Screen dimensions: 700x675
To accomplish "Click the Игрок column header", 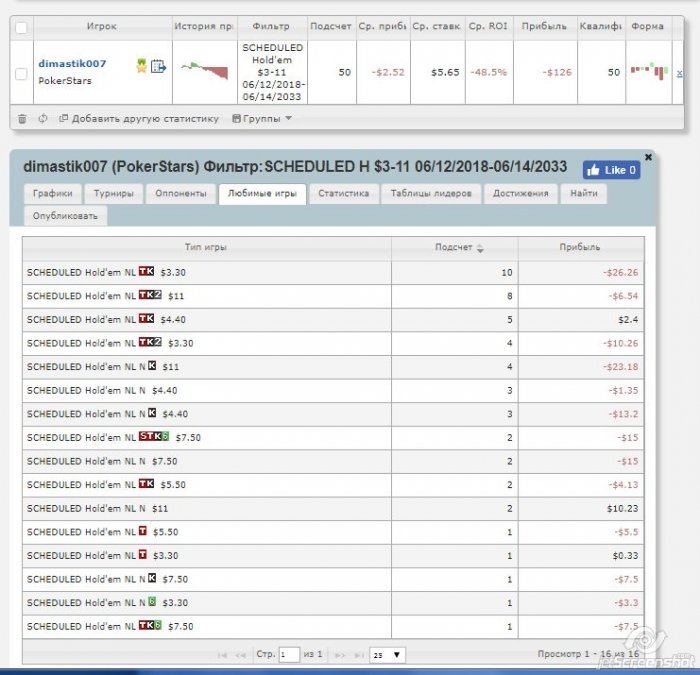I will [x=103, y=27].
